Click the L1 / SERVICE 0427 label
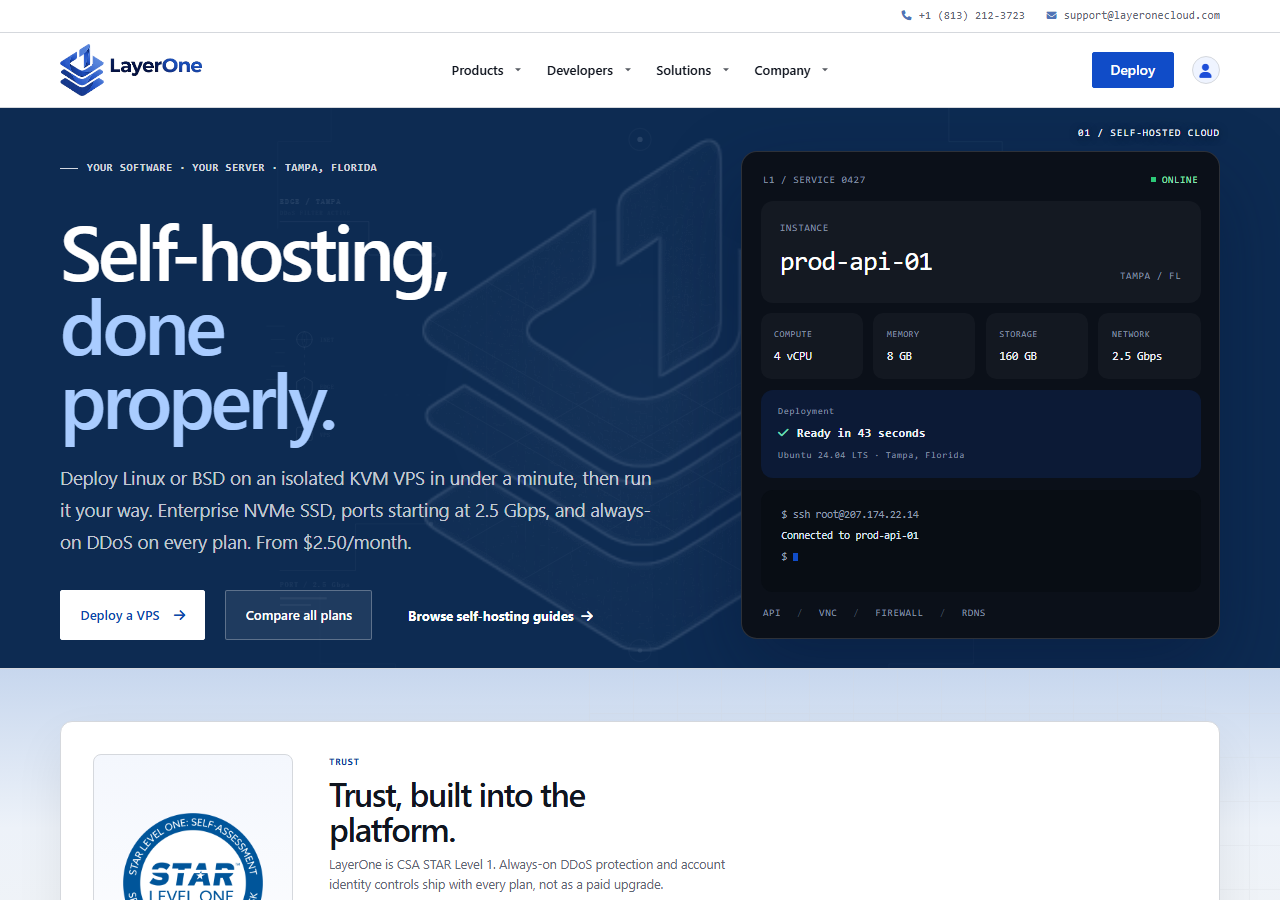 coord(814,180)
